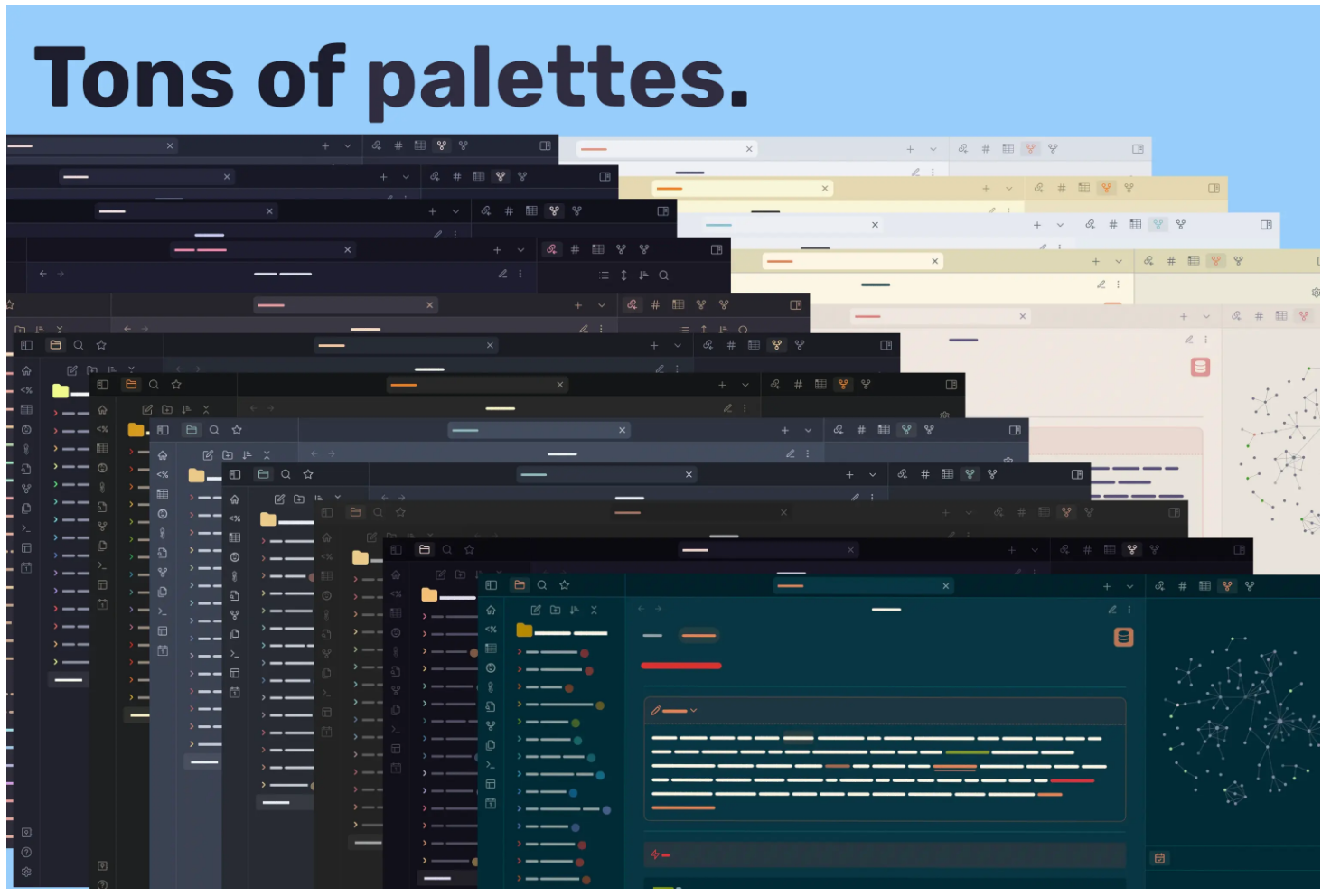The image size is (1331, 896).
Task: Click the yellow root folder in teal window
Action: pos(524,630)
